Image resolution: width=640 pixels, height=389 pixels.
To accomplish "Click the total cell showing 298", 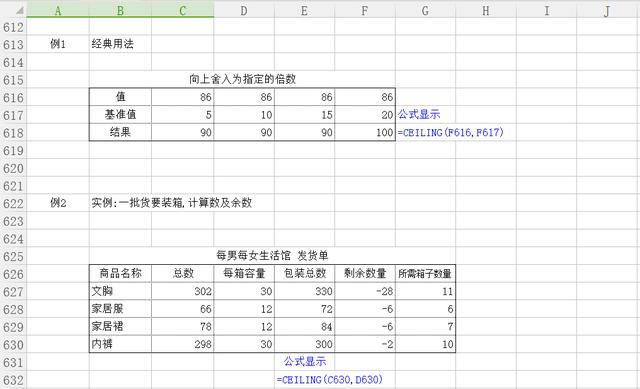I will (x=182, y=344).
